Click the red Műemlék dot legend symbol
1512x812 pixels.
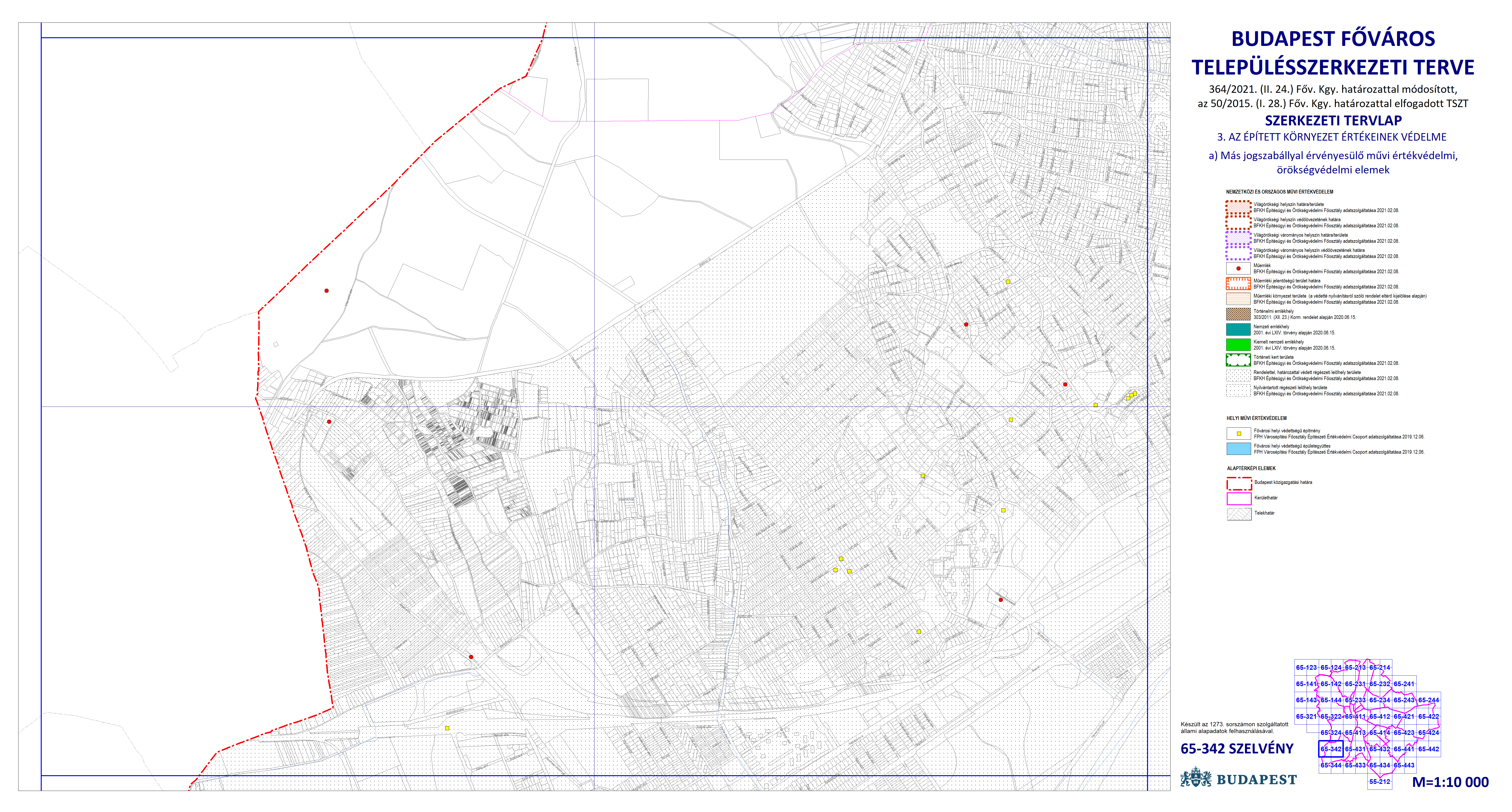click(x=1238, y=268)
